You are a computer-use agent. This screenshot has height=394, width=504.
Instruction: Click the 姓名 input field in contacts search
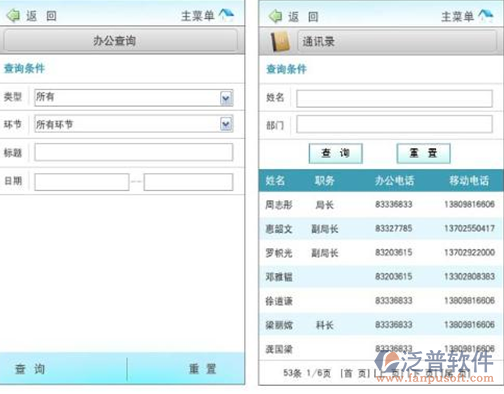point(394,98)
